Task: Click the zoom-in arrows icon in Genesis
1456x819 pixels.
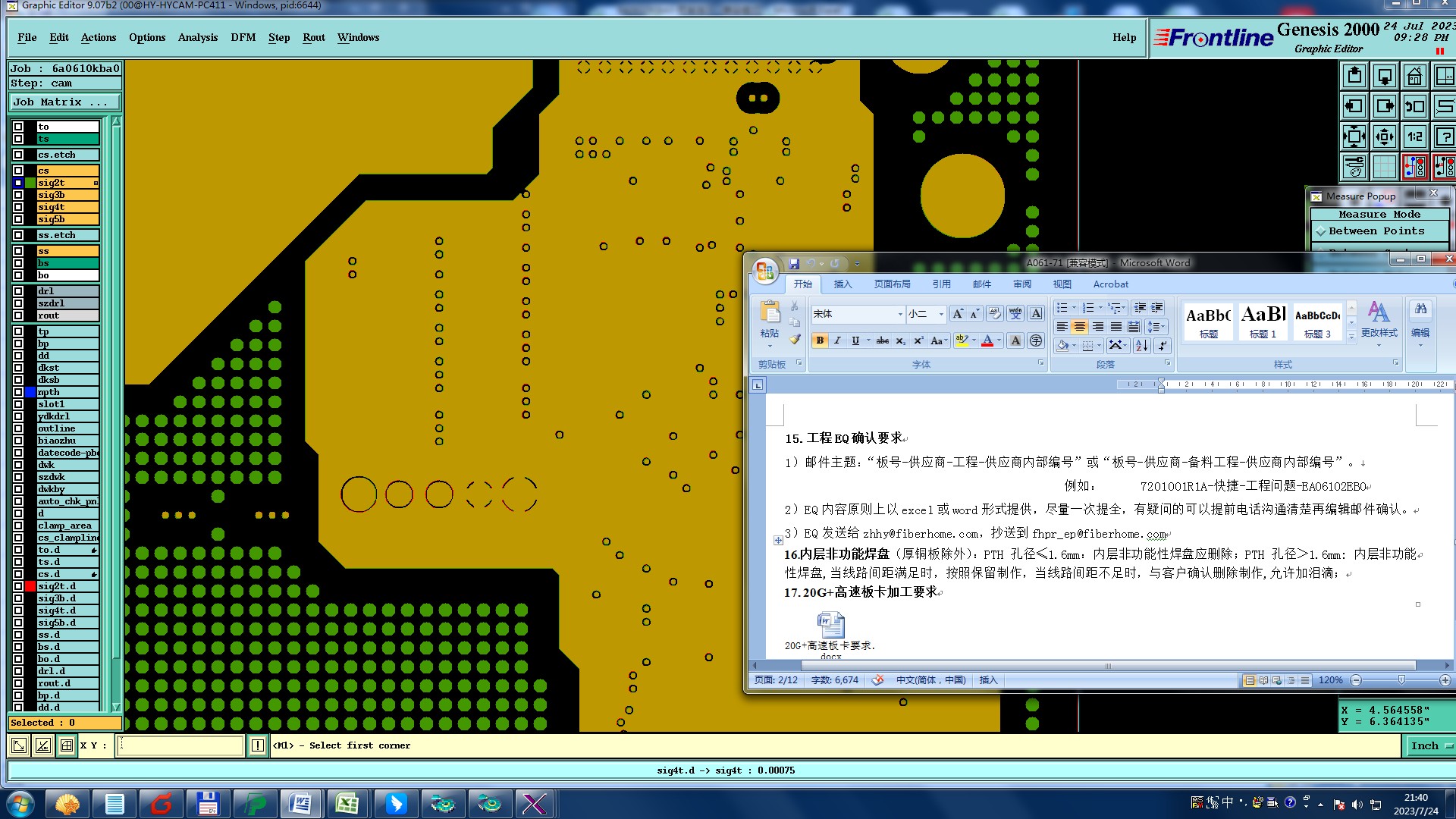Action: [x=1354, y=136]
